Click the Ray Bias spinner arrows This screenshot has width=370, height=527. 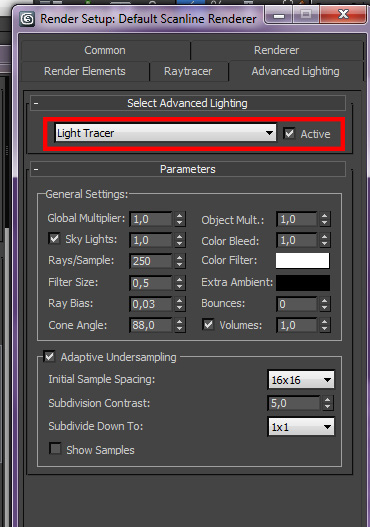click(180, 304)
